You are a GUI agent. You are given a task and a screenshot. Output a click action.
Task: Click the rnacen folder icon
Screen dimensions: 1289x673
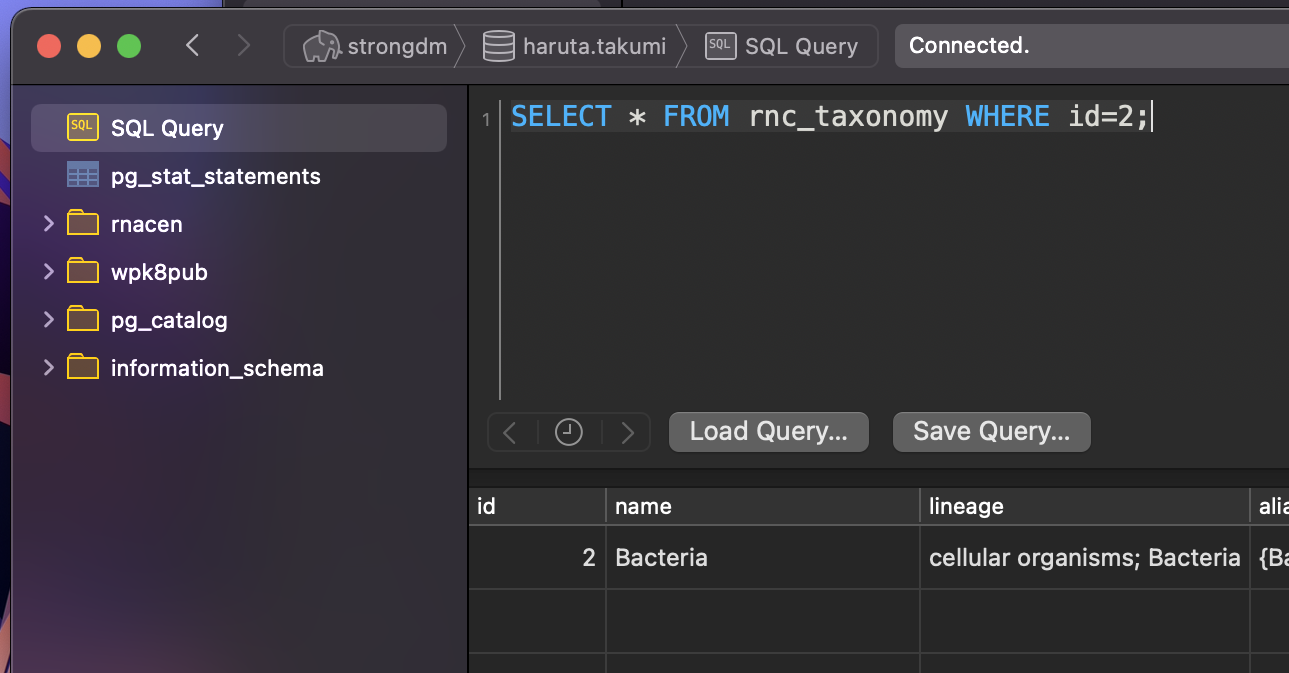click(82, 223)
